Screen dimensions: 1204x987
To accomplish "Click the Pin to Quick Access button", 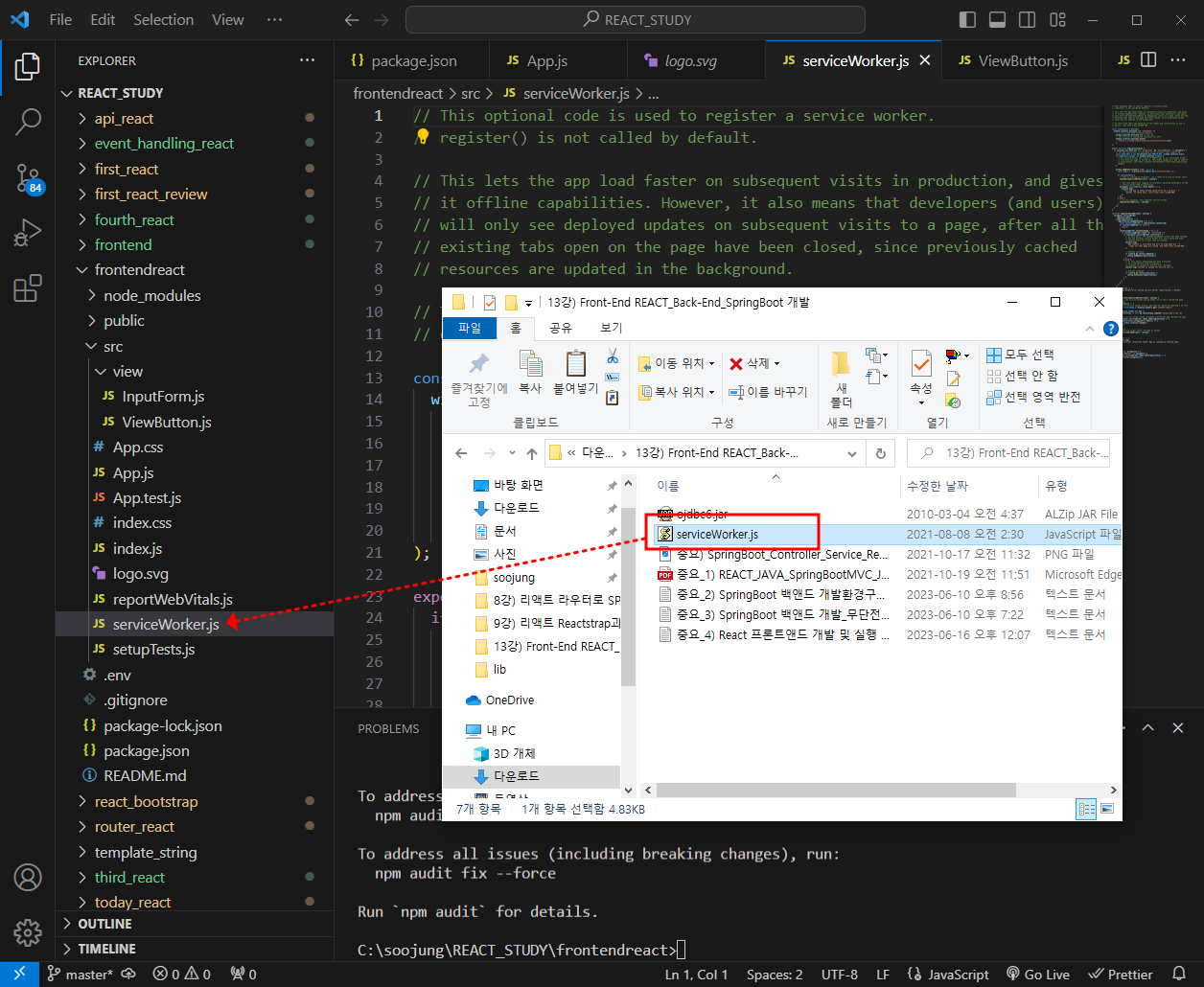I will coord(479,379).
